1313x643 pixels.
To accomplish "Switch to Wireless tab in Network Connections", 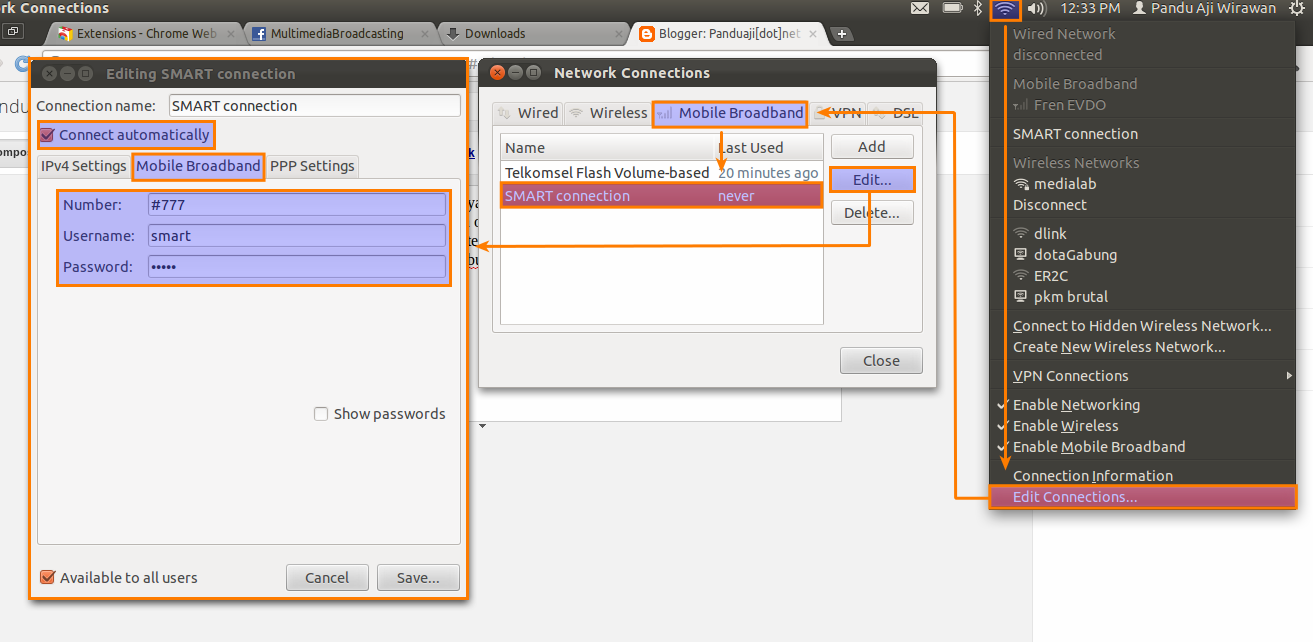I will click(608, 113).
